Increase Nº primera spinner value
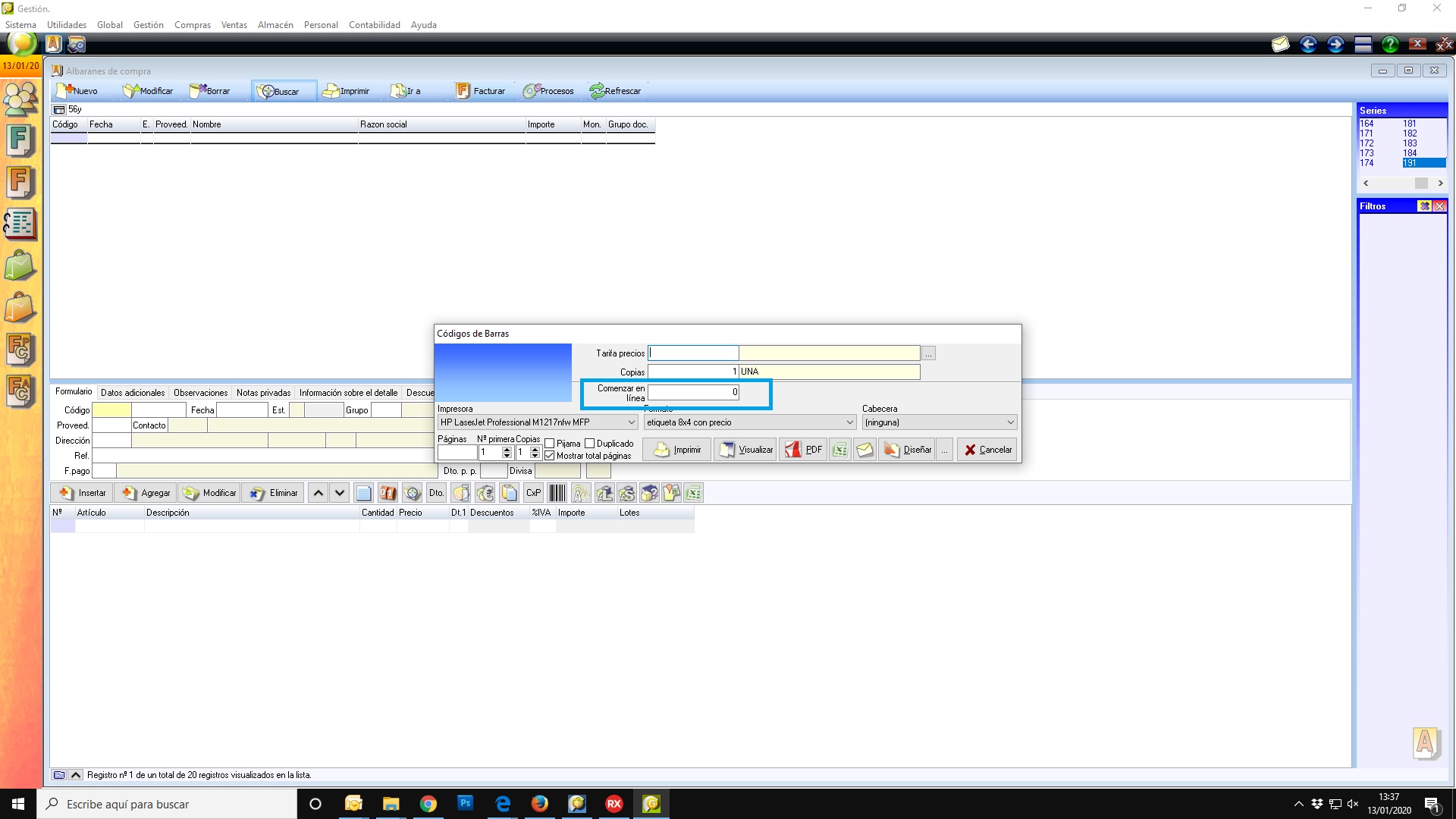This screenshot has height=819, width=1456. pos(507,449)
